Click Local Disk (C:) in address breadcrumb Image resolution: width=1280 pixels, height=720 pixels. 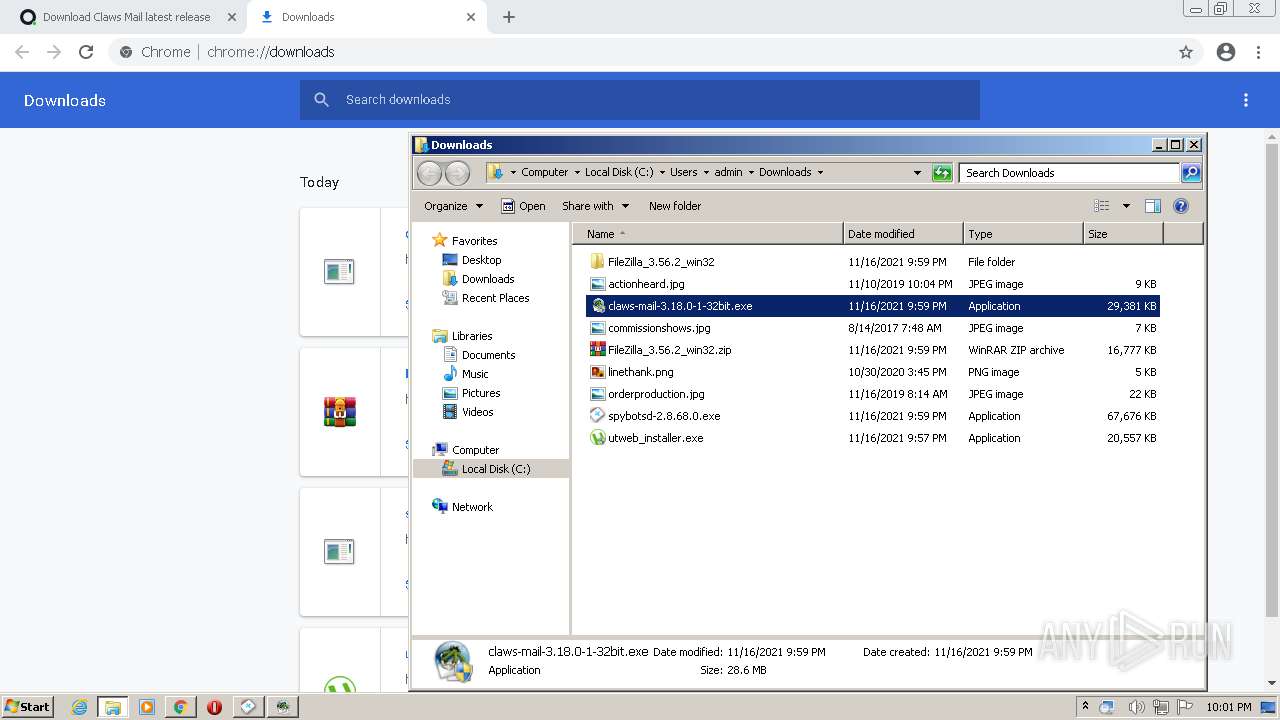point(619,172)
